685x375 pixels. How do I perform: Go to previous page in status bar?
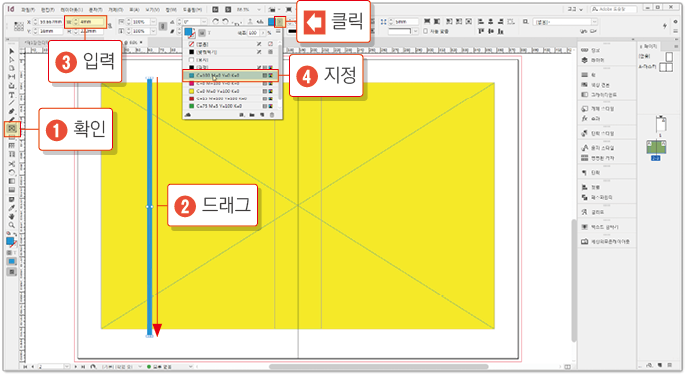(x=32, y=367)
